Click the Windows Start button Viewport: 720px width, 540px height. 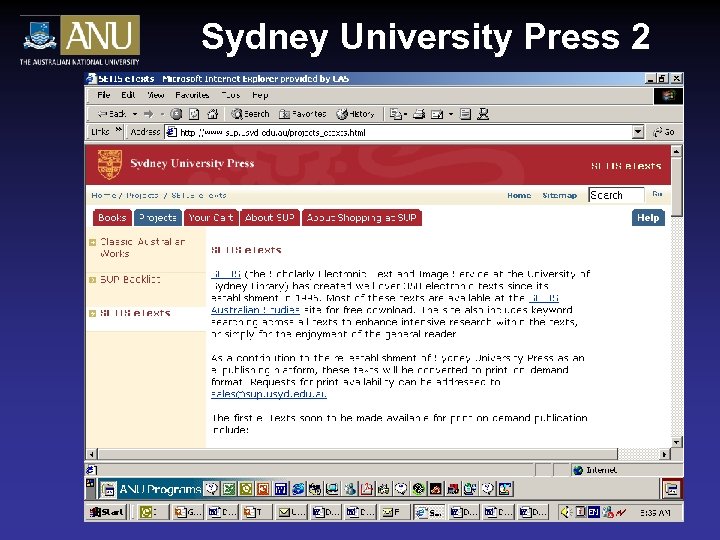107,512
